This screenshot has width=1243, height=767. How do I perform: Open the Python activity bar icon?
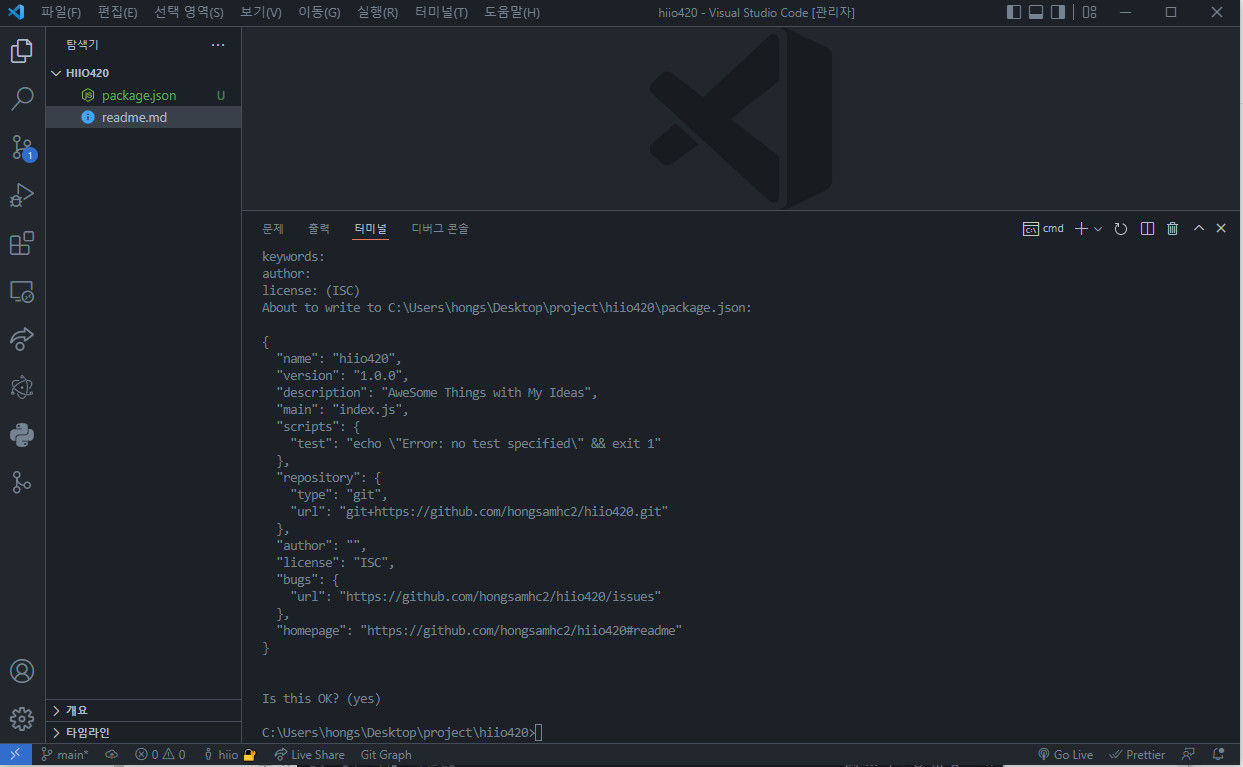[22, 435]
